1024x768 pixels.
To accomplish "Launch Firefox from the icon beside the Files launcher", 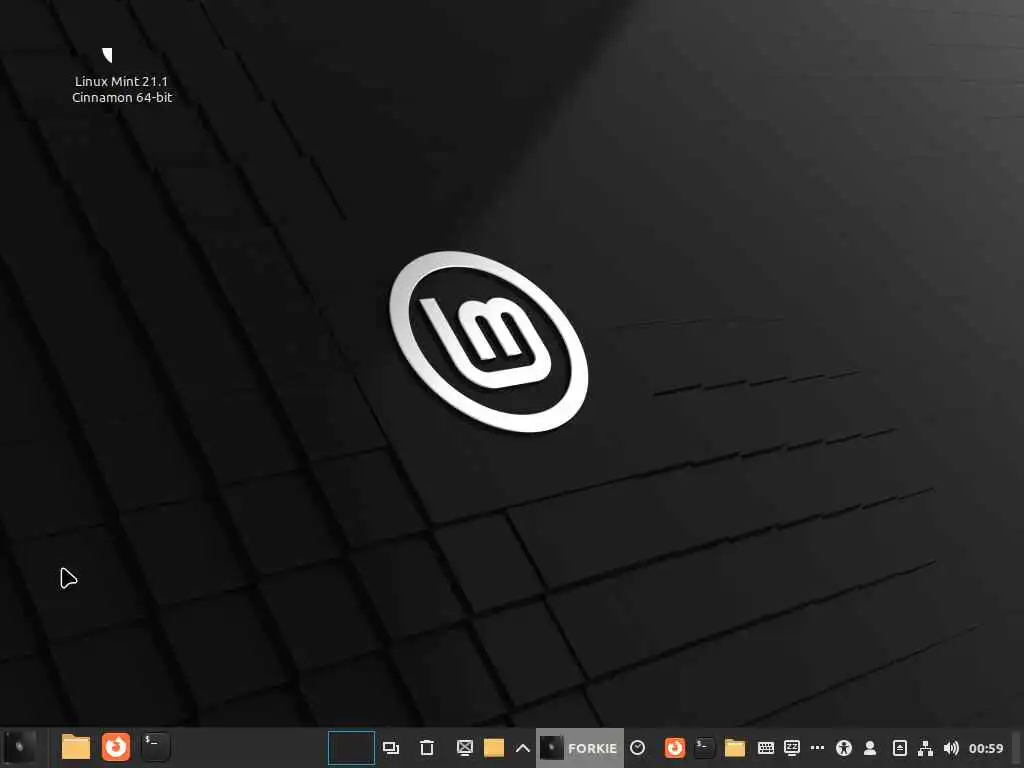I will 116,747.
